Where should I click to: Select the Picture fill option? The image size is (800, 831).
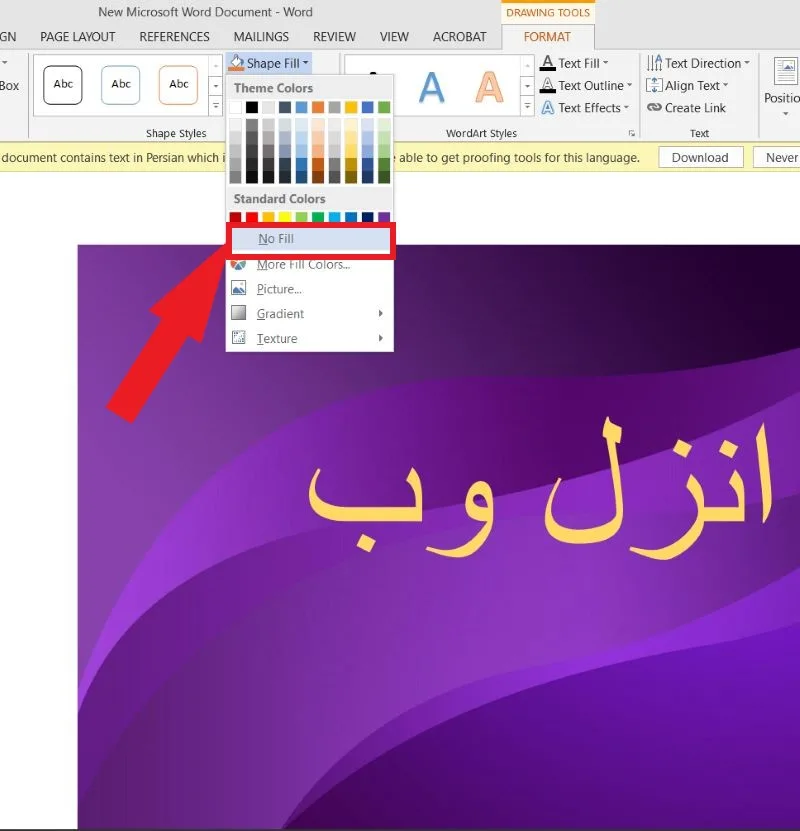pos(279,289)
